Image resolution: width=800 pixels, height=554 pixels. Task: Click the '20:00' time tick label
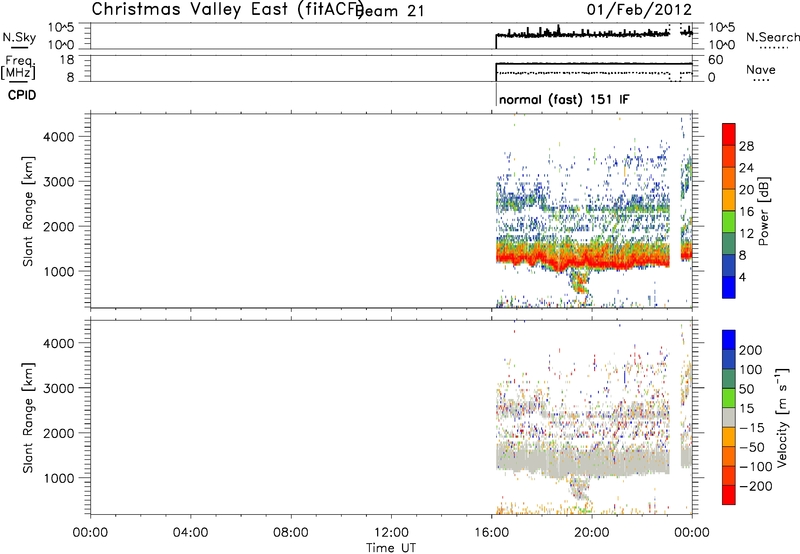point(592,533)
